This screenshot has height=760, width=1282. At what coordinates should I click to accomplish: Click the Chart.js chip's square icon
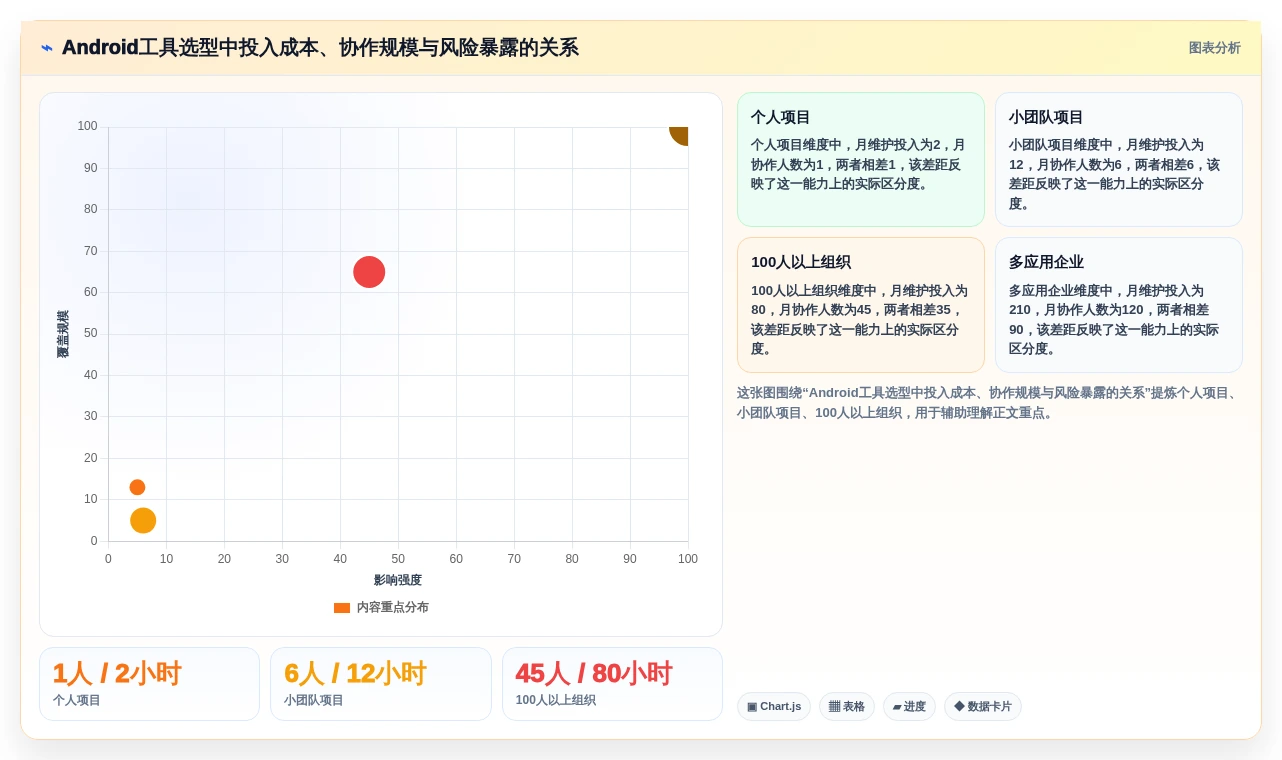(x=752, y=707)
